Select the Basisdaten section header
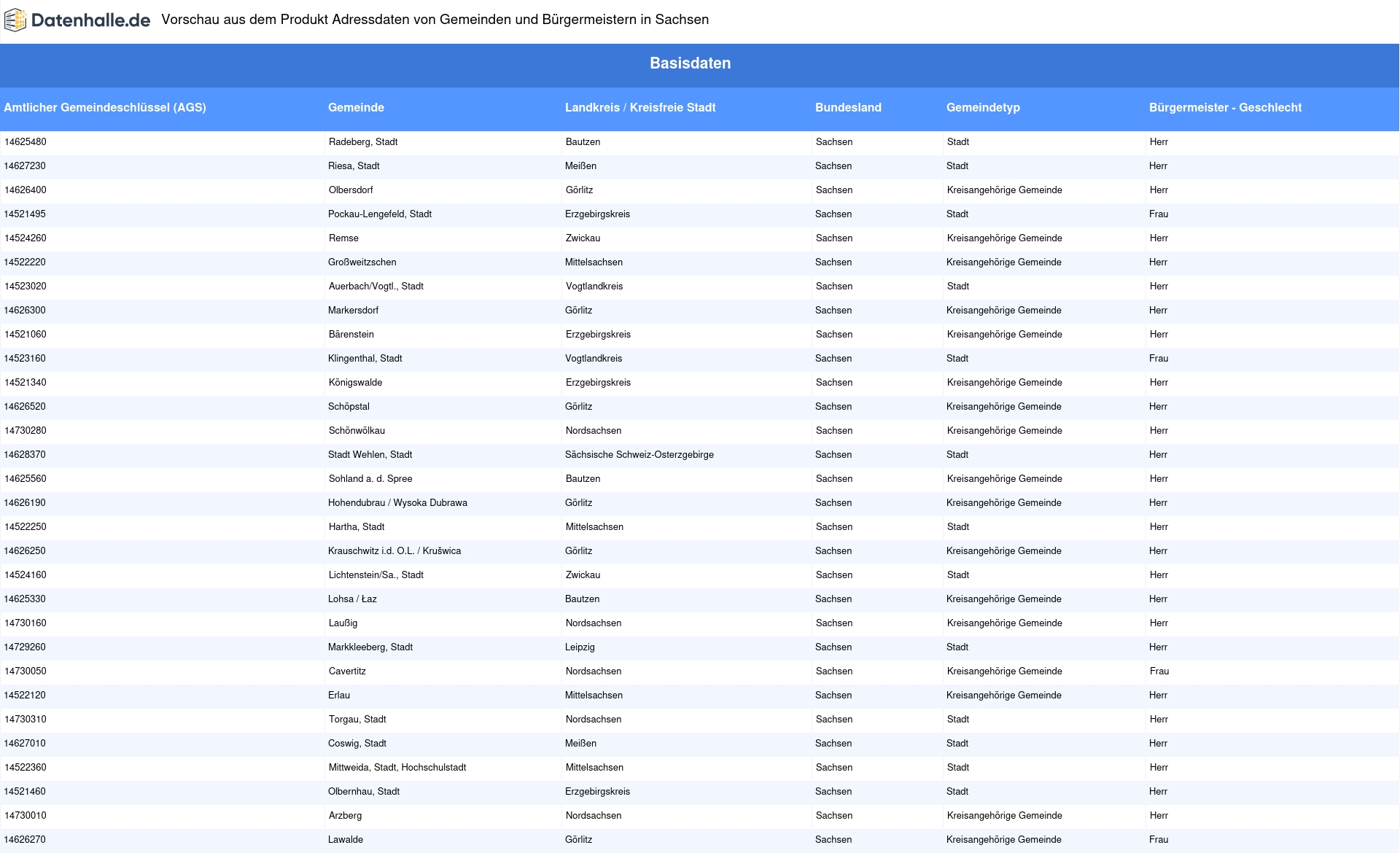 coord(690,63)
